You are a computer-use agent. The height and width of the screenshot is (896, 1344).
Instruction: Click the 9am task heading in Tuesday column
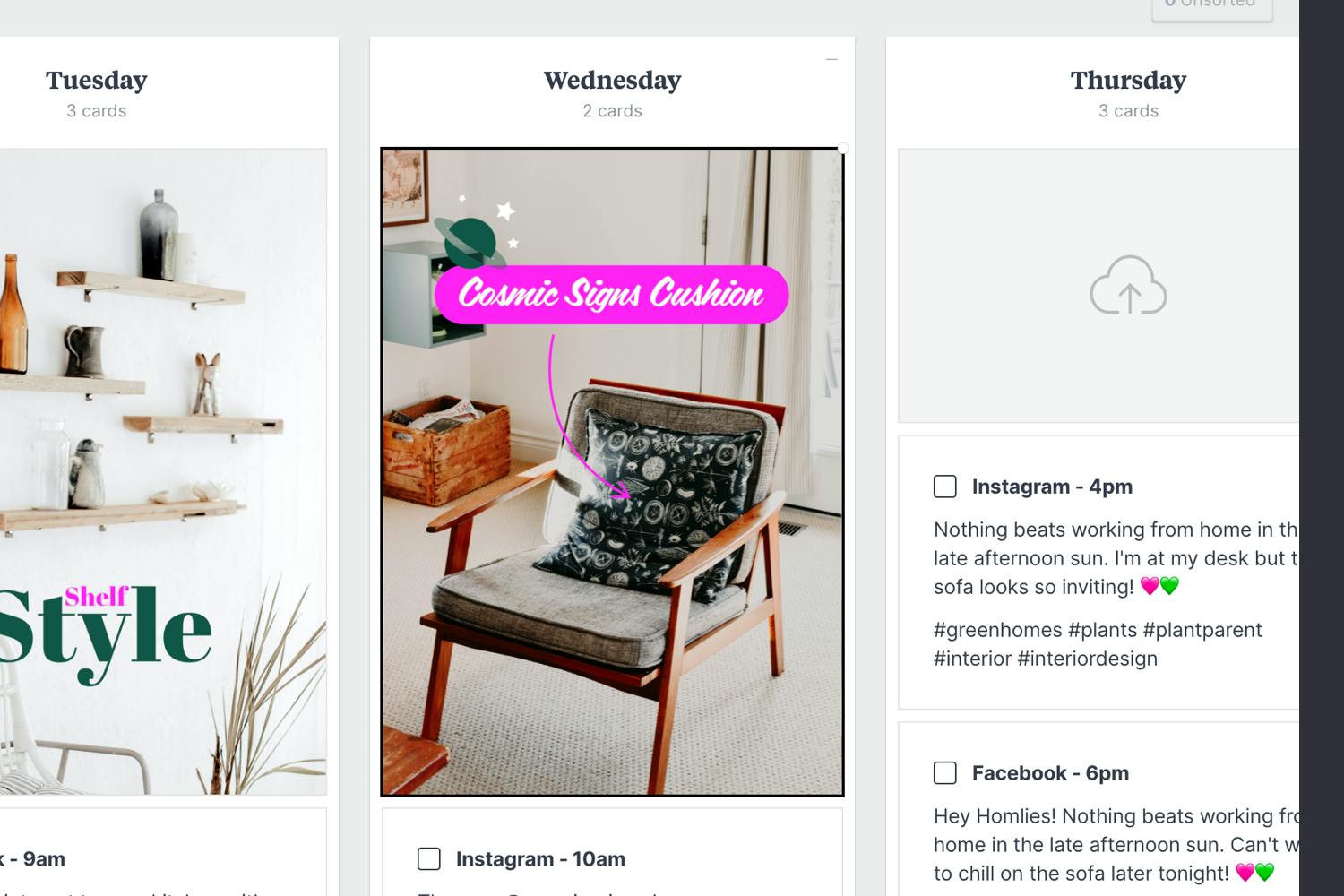[x=33, y=859]
